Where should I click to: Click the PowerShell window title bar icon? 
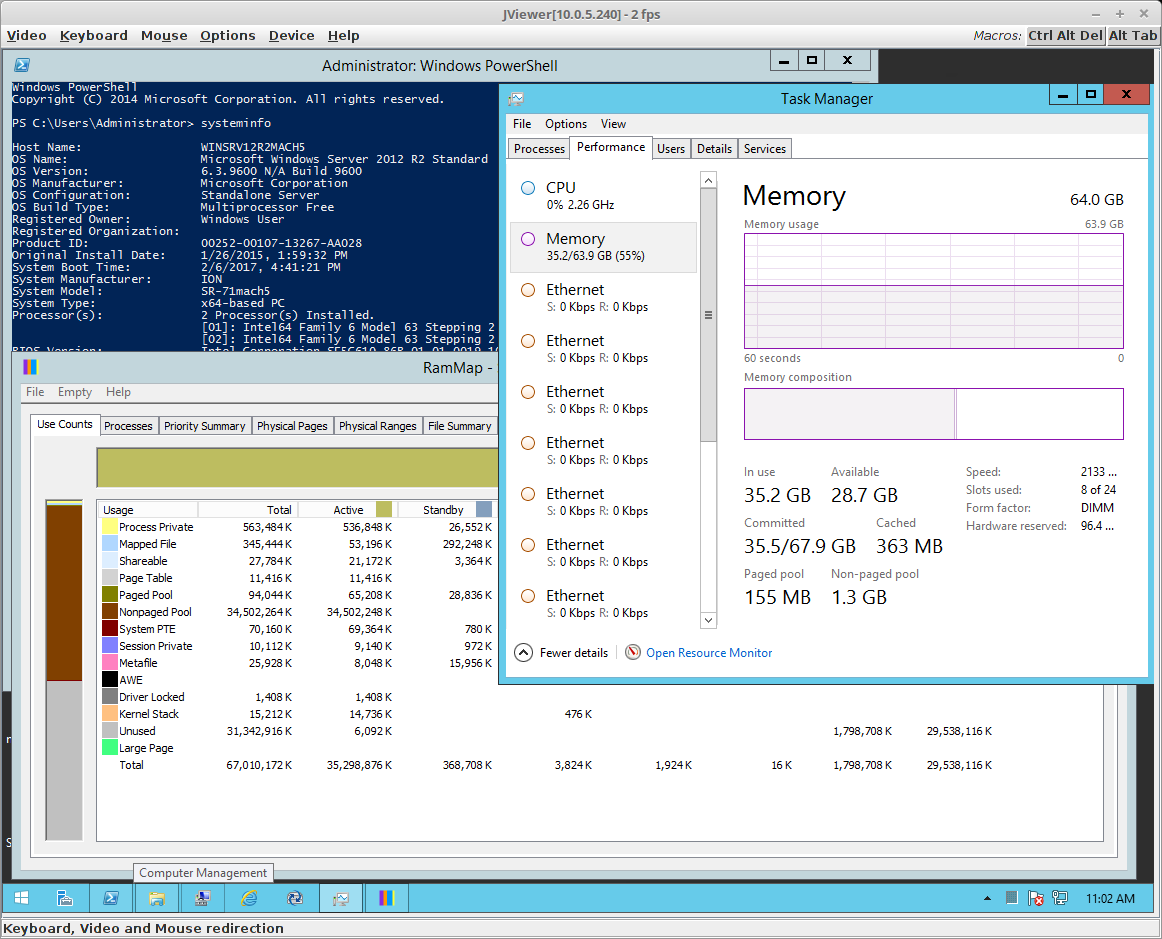(22, 65)
